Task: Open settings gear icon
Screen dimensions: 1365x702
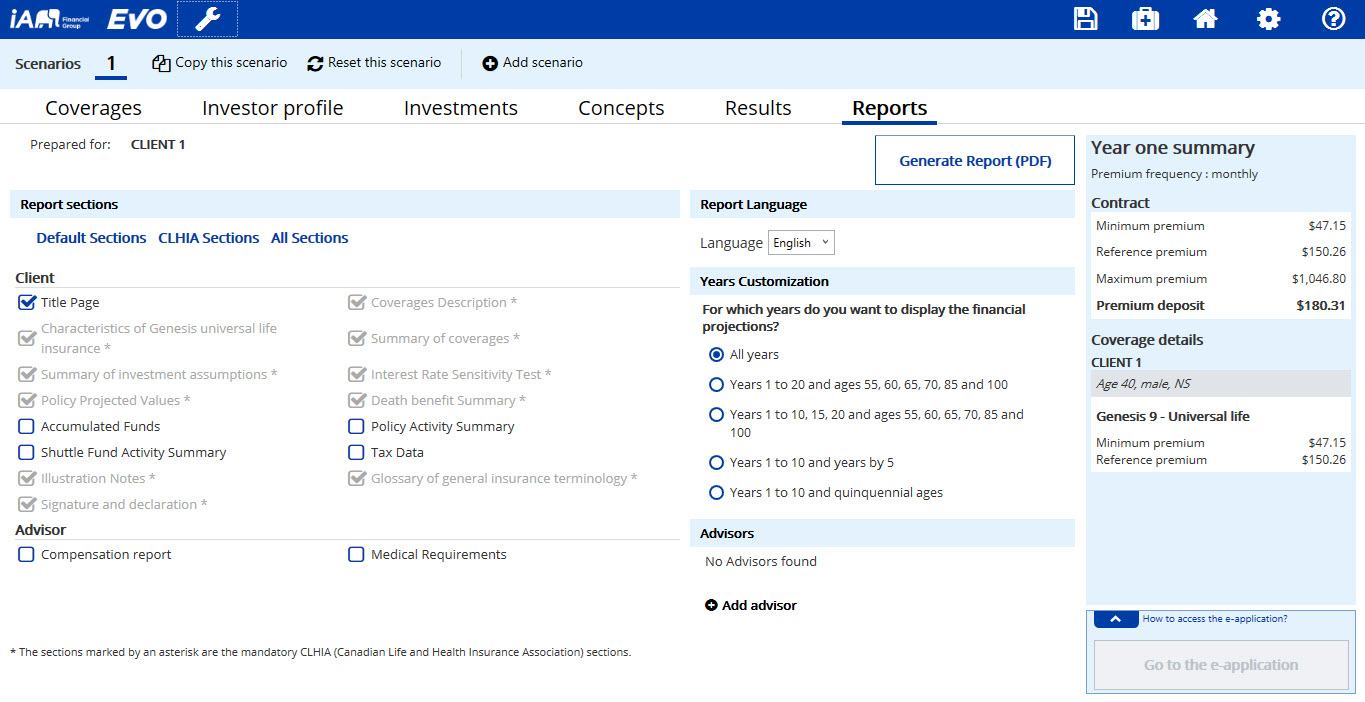Action: click(1268, 19)
